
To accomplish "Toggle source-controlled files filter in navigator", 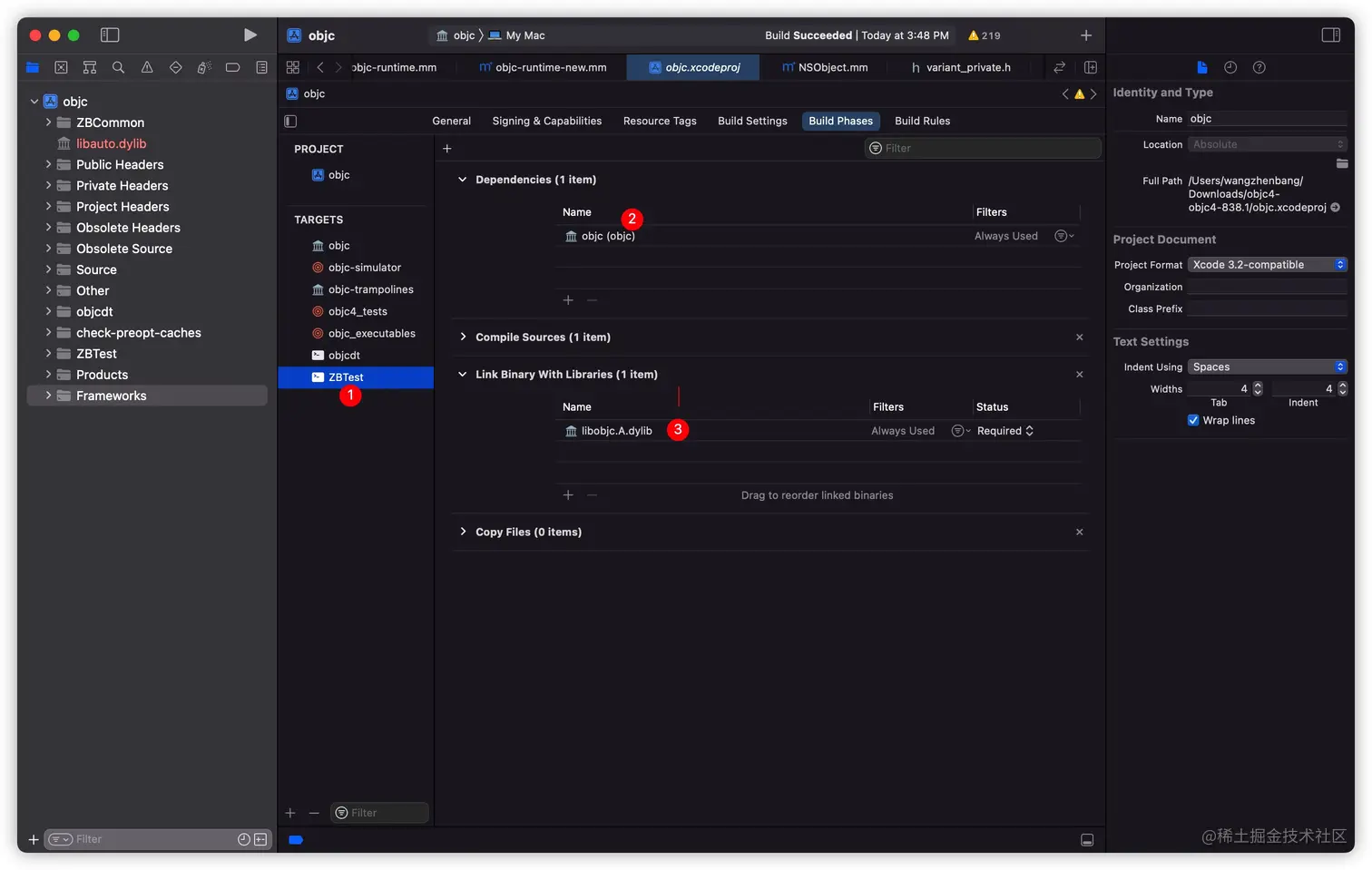I will pyautogui.click(x=260, y=839).
